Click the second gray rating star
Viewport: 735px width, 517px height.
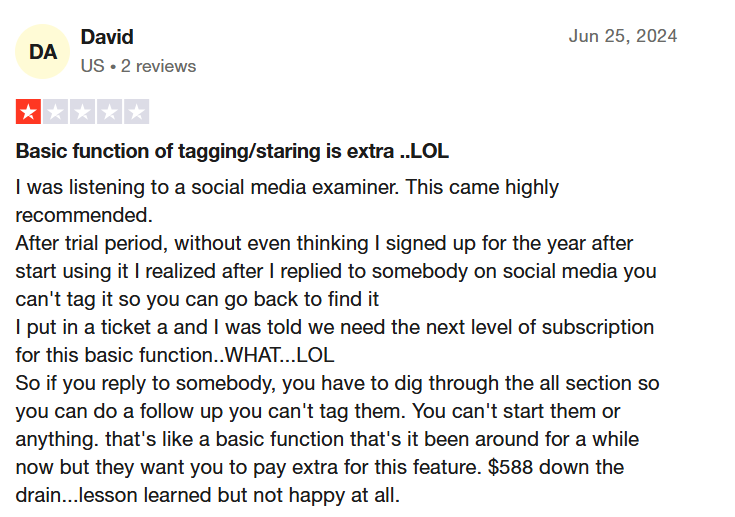55,112
